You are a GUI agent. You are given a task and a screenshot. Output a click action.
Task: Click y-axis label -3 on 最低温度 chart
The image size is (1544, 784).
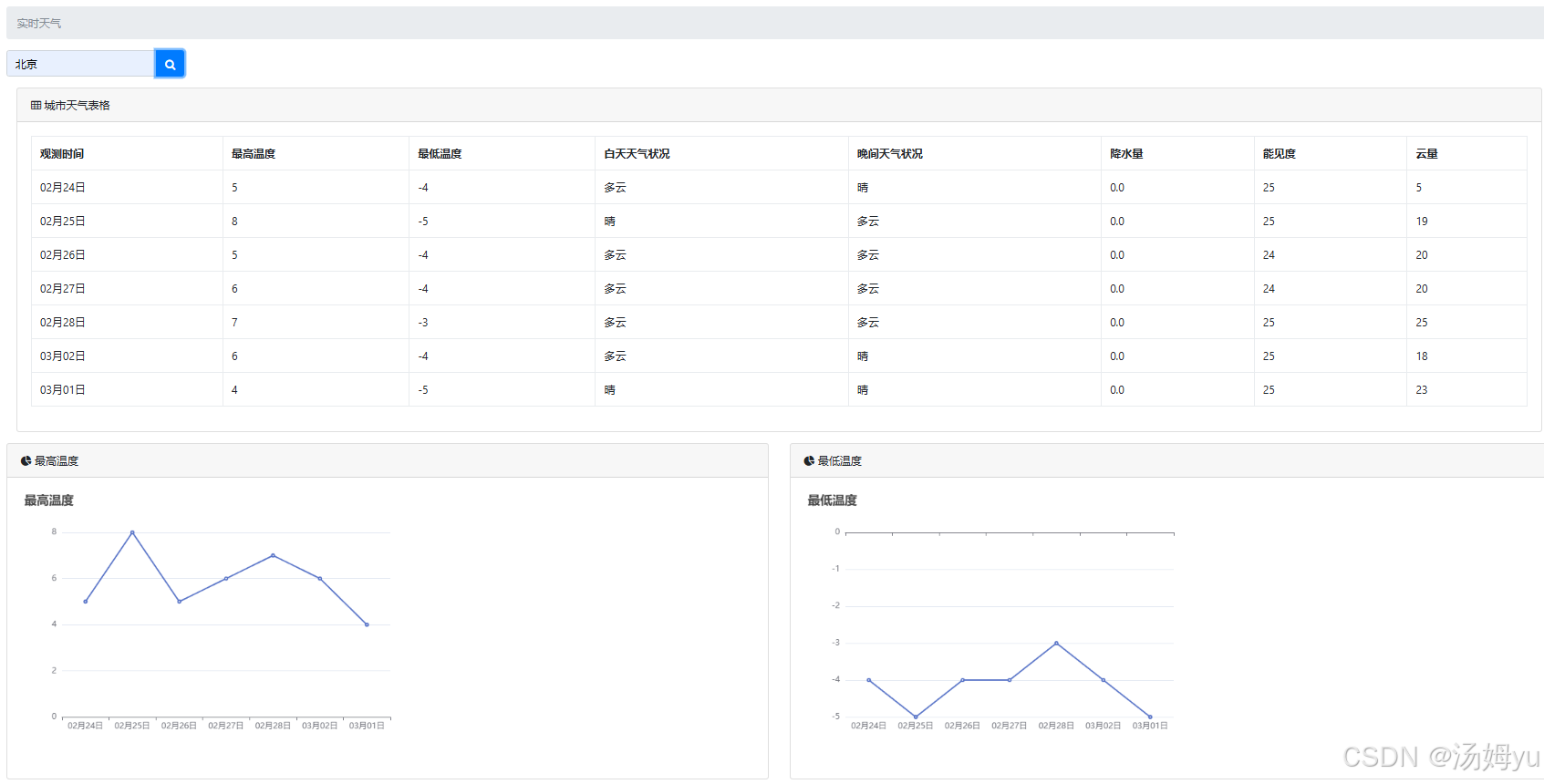tap(835, 643)
